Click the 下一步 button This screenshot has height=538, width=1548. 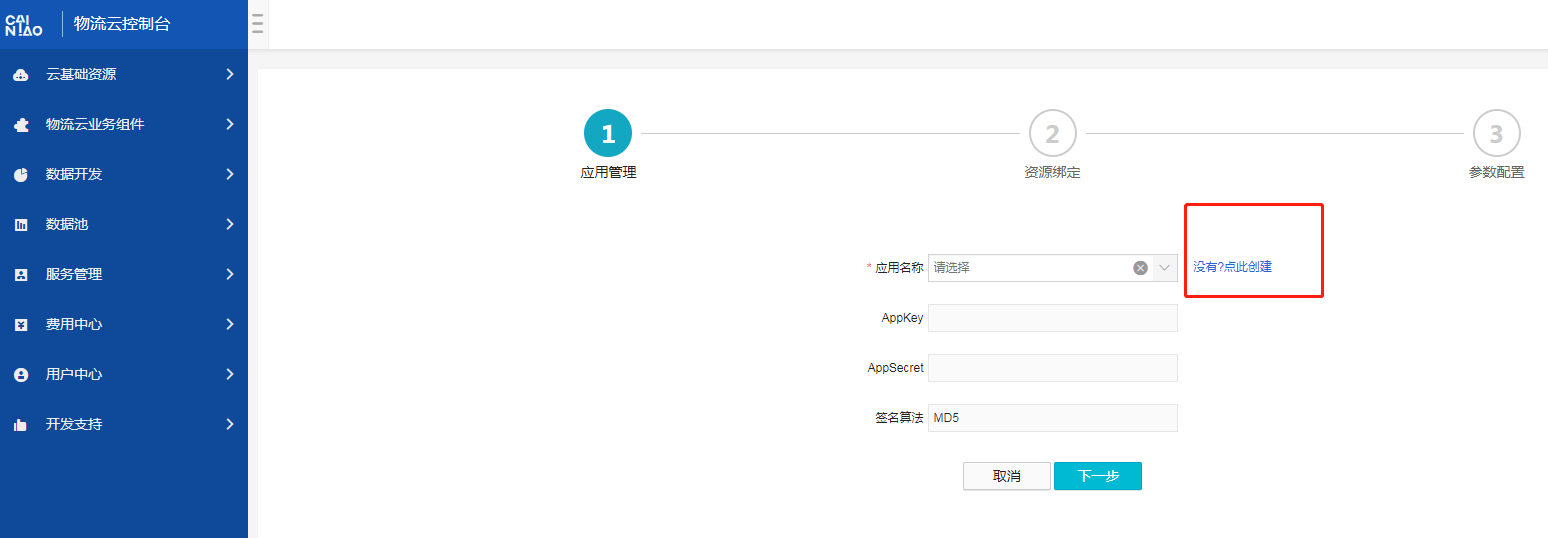(x=1097, y=476)
